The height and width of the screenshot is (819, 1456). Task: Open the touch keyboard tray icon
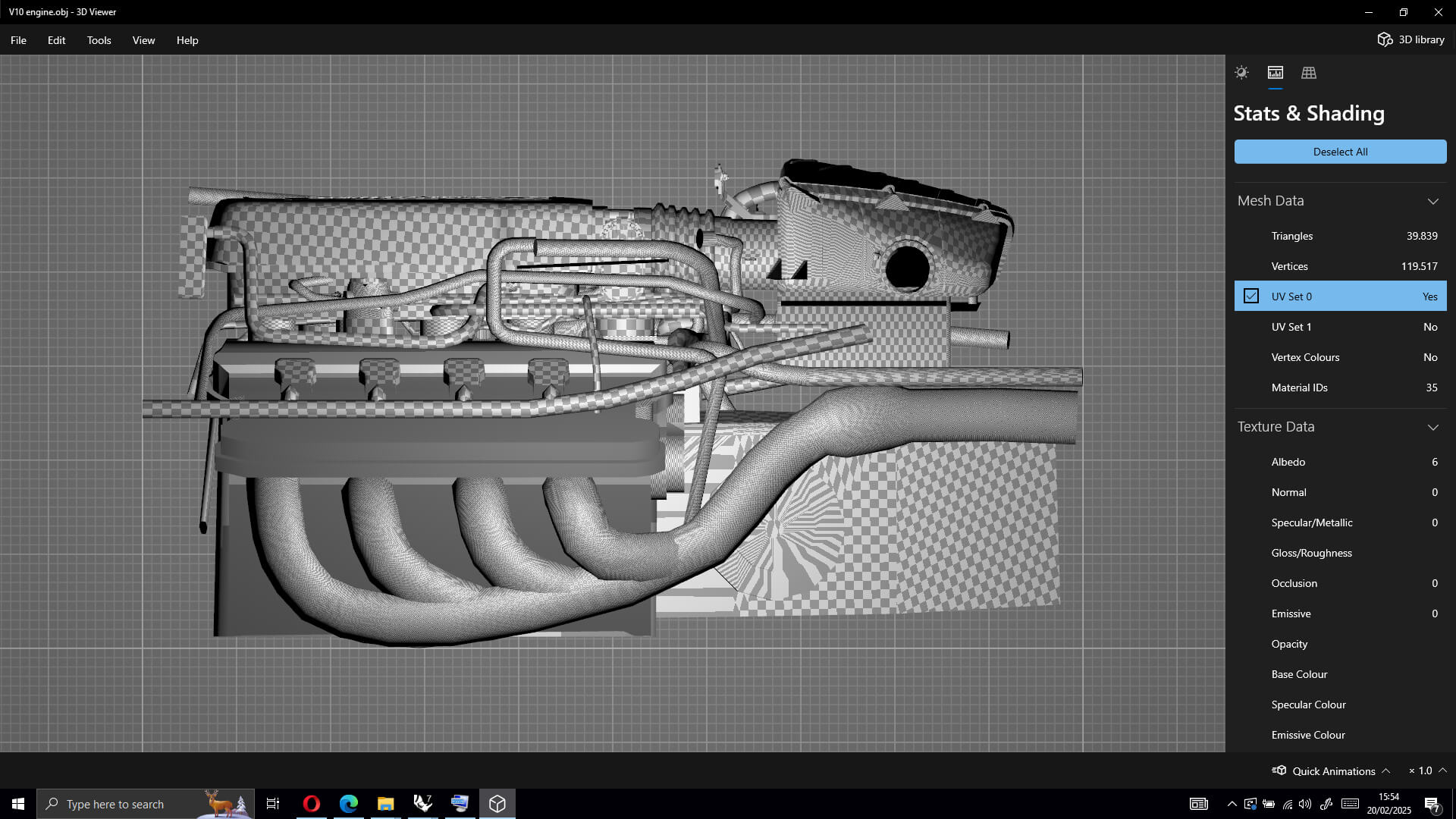click(x=1350, y=804)
